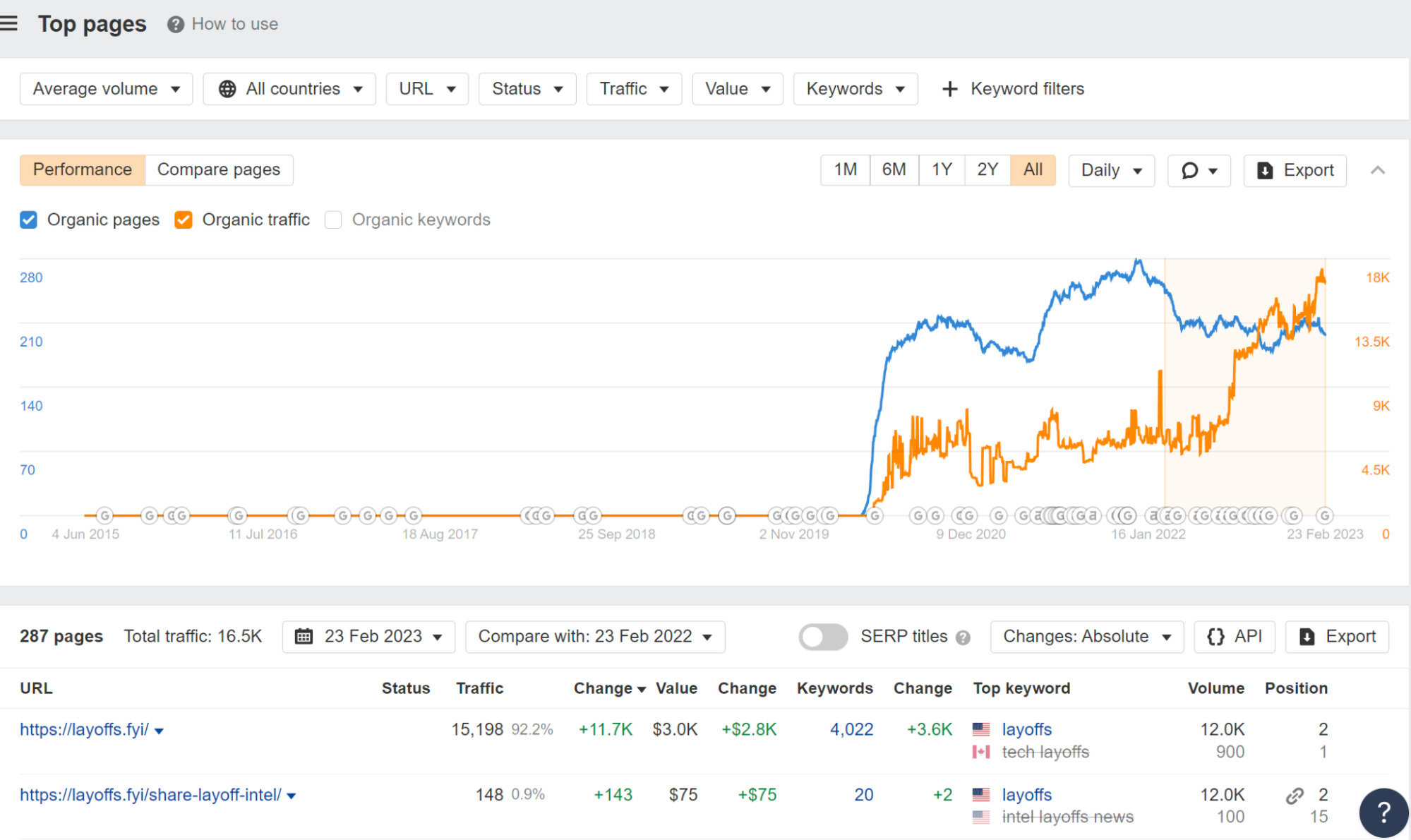The width and height of the screenshot is (1411, 840).
Task: Collapse the chart using the chevron icon
Action: 1378,170
